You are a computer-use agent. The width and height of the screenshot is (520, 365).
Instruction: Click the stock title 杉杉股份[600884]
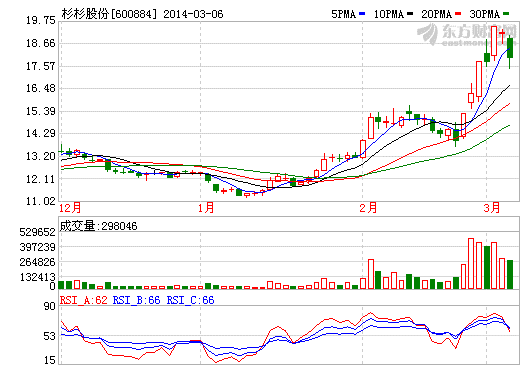[x=109, y=14]
